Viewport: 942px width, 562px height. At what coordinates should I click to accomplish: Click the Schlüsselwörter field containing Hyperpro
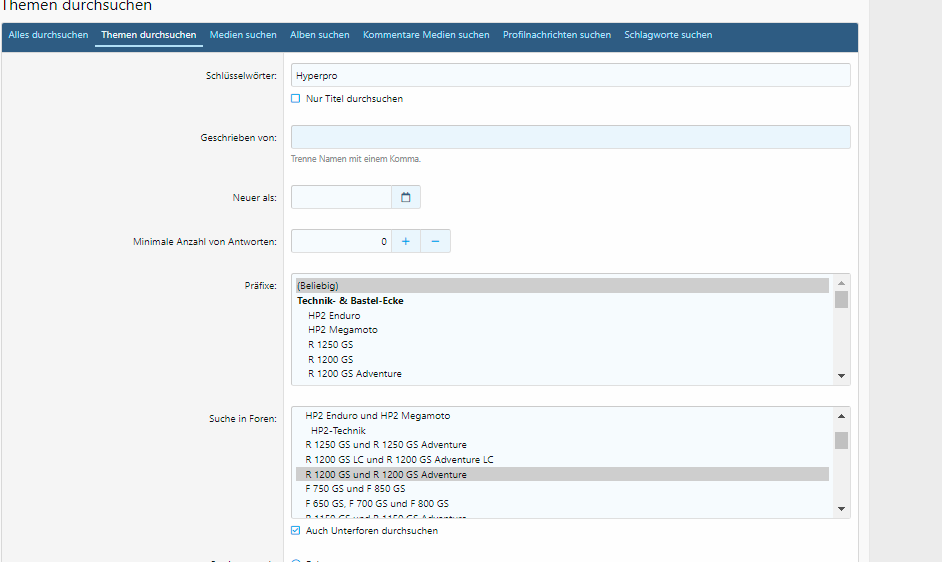click(571, 75)
